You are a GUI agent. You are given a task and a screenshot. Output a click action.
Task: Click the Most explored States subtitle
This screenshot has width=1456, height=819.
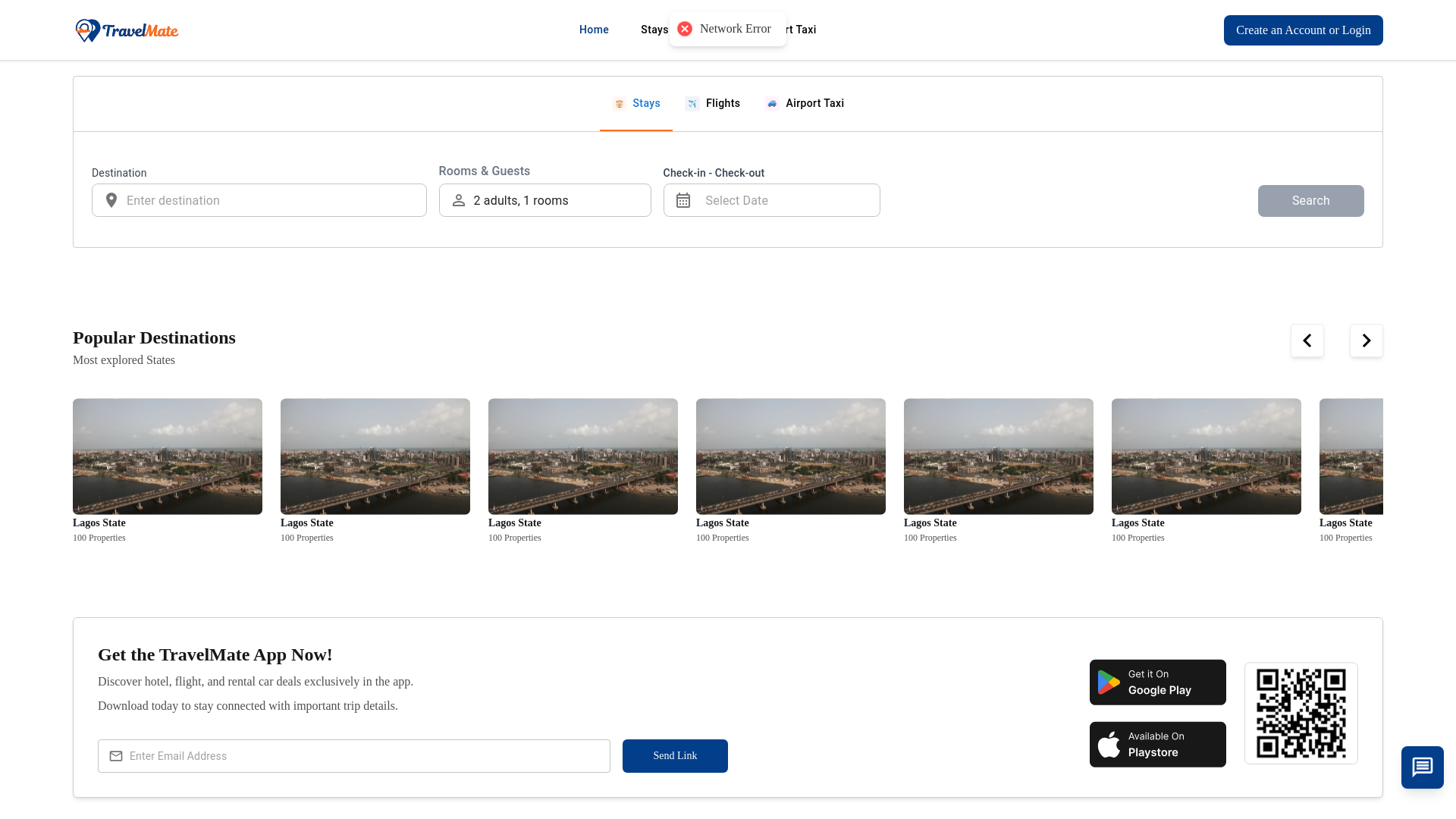point(124,360)
